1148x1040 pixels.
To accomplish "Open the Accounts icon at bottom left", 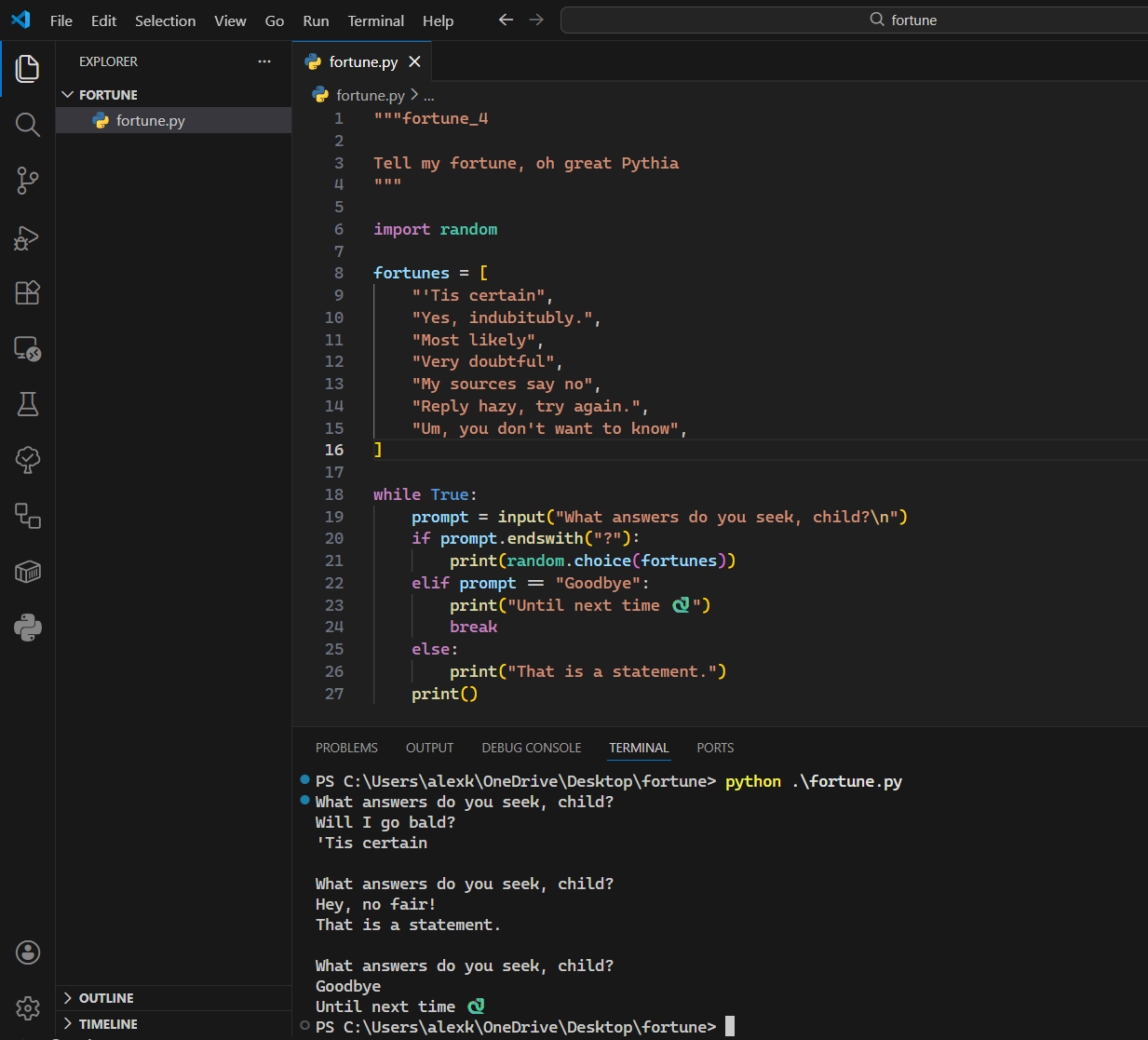I will coord(27,952).
